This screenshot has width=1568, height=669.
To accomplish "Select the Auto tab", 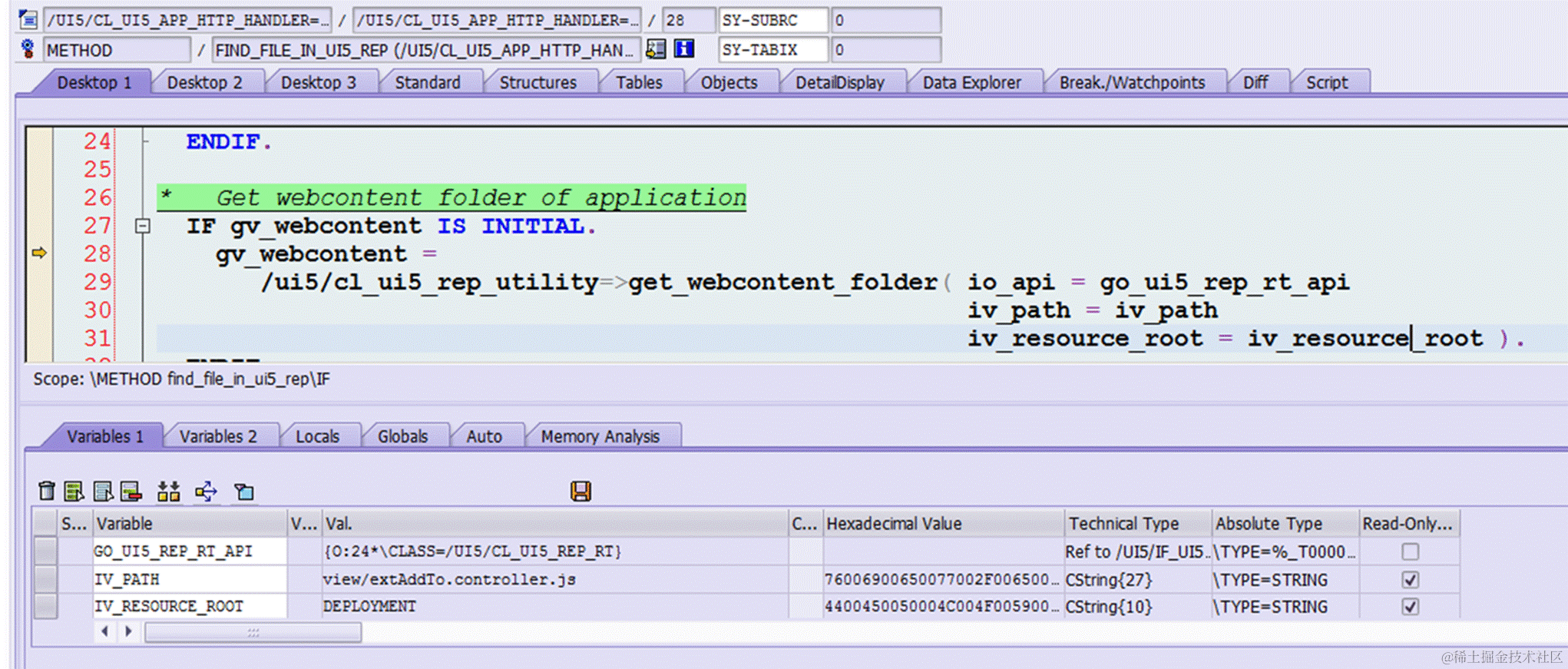I will click(484, 436).
